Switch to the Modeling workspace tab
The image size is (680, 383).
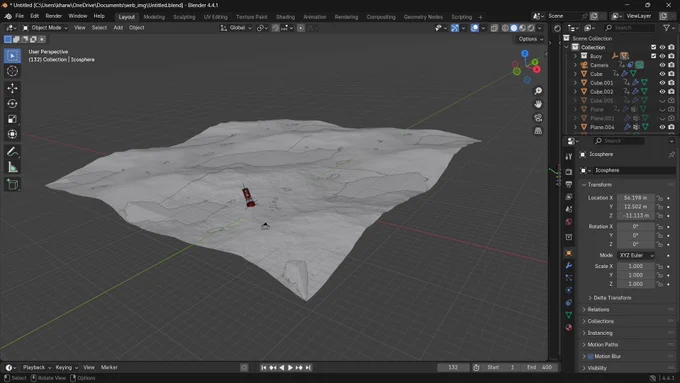pos(154,17)
